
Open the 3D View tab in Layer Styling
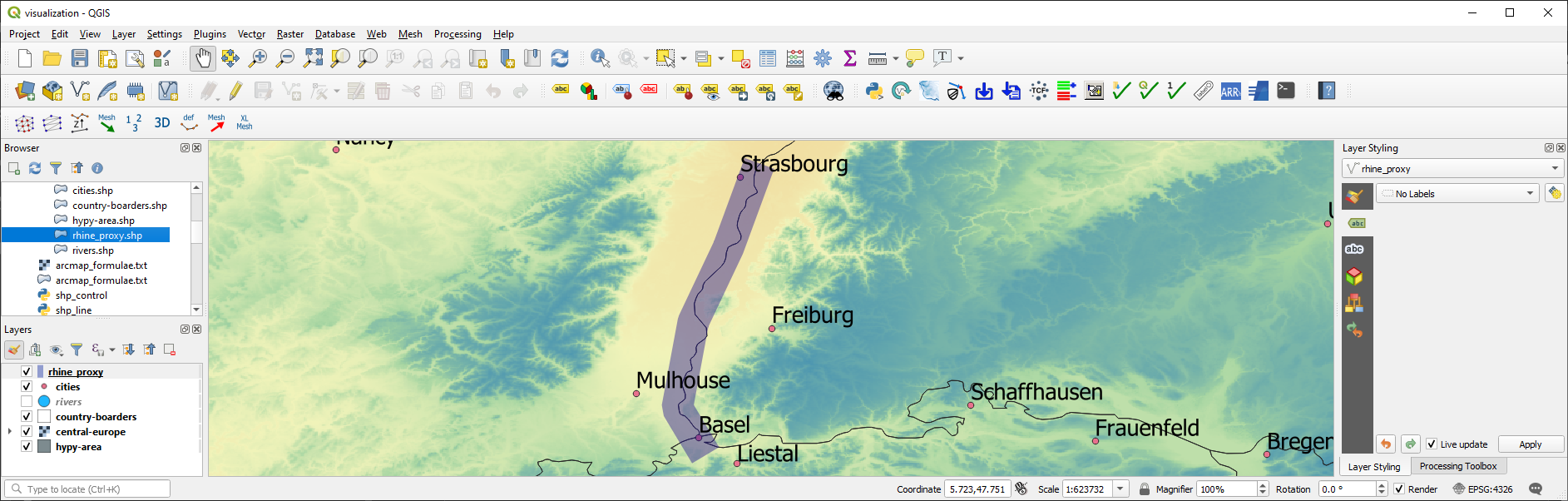pyautogui.click(x=1354, y=275)
